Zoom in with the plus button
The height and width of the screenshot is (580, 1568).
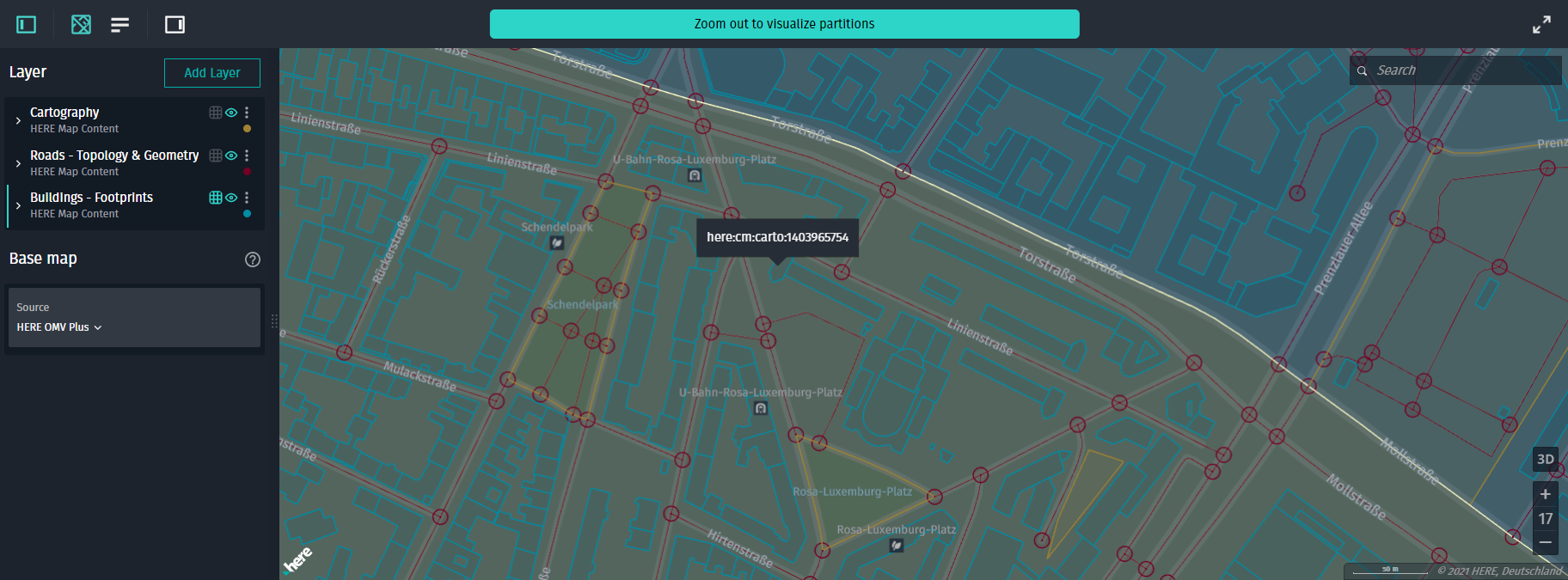tap(1545, 494)
